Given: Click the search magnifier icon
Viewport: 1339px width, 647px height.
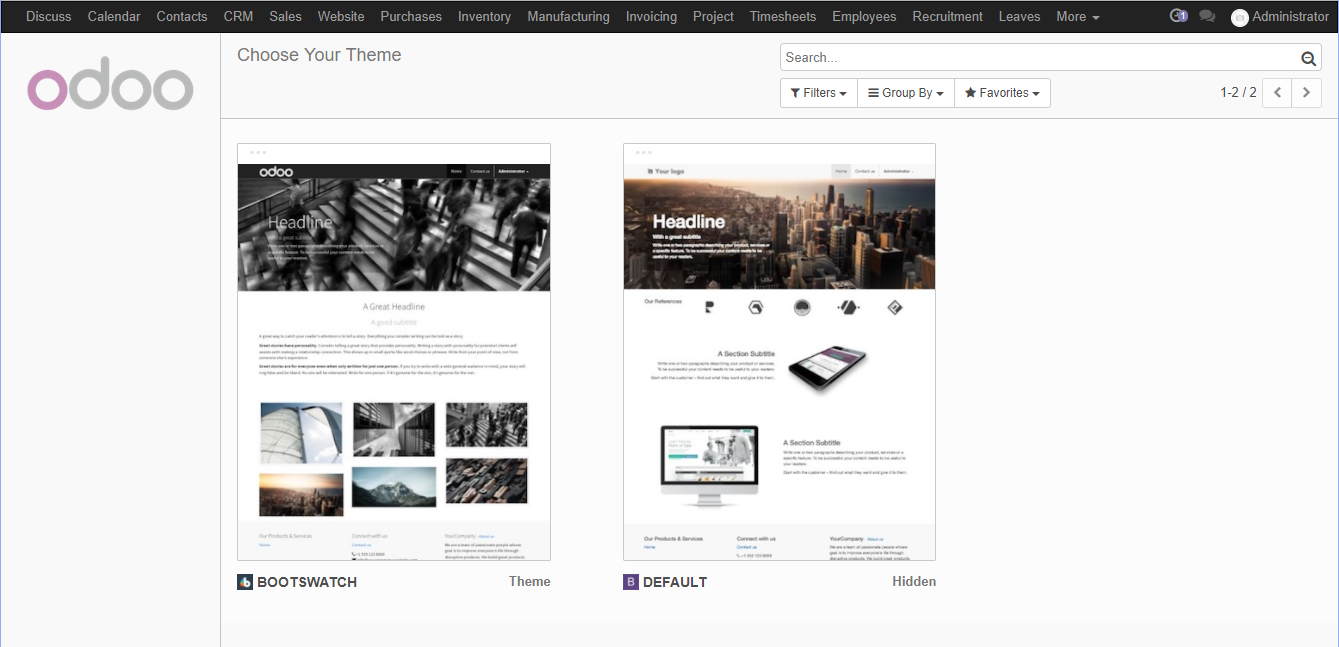Looking at the screenshot, I should coord(1308,59).
